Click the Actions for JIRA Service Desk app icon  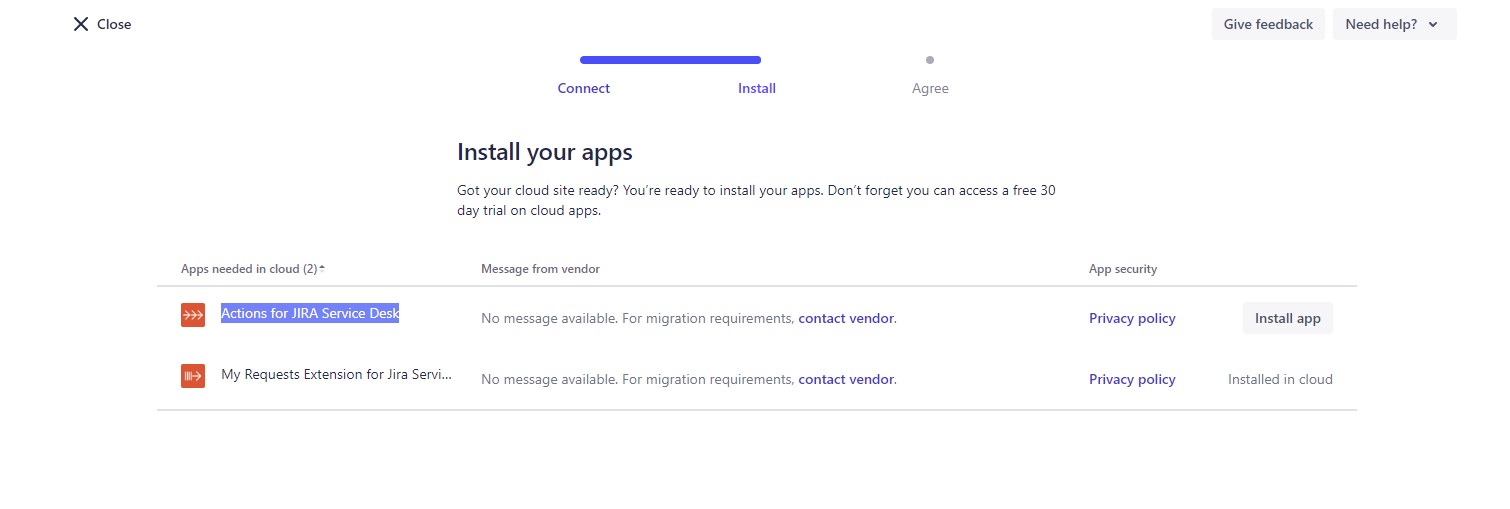coord(193,315)
